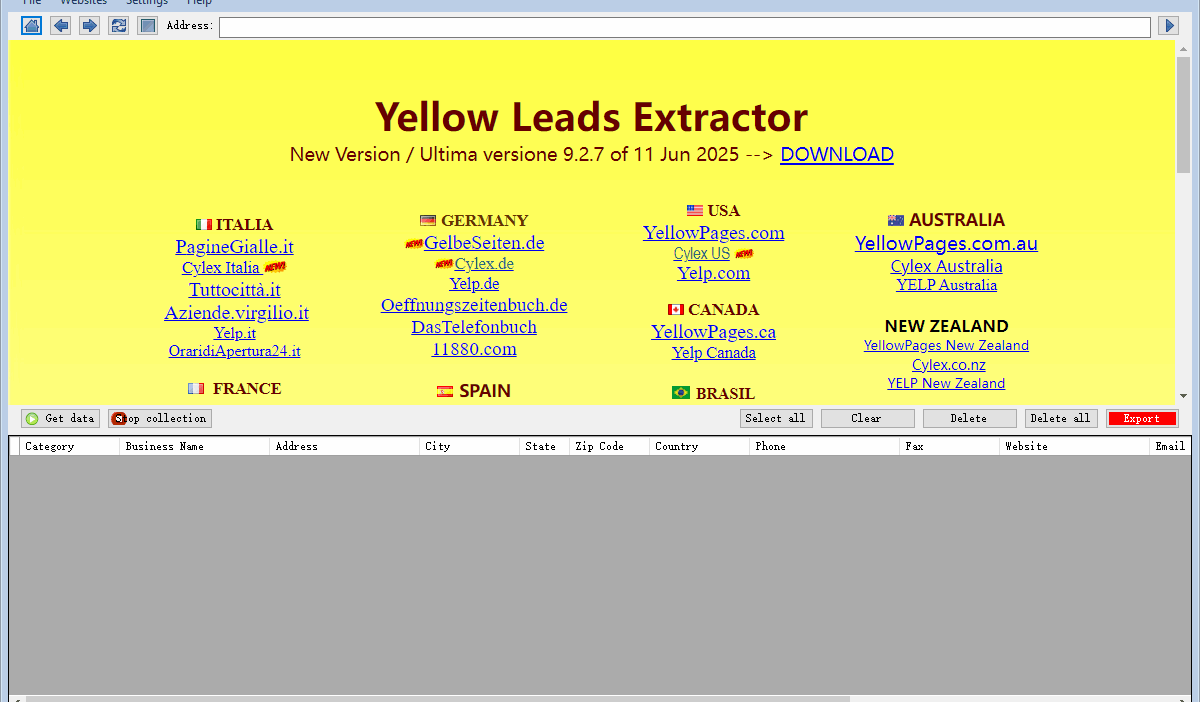Image resolution: width=1200 pixels, height=702 pixels.
Task: Click the Website column header
Action: coord(1074,446)
